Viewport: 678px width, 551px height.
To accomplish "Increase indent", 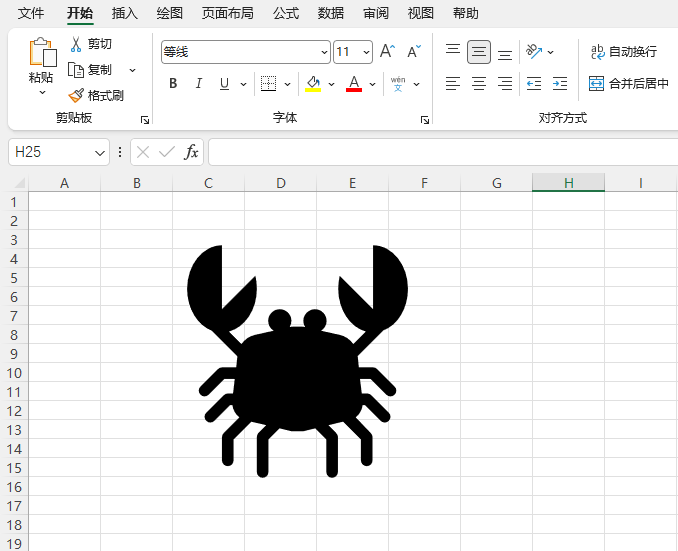I will click(x=560, y=83).
